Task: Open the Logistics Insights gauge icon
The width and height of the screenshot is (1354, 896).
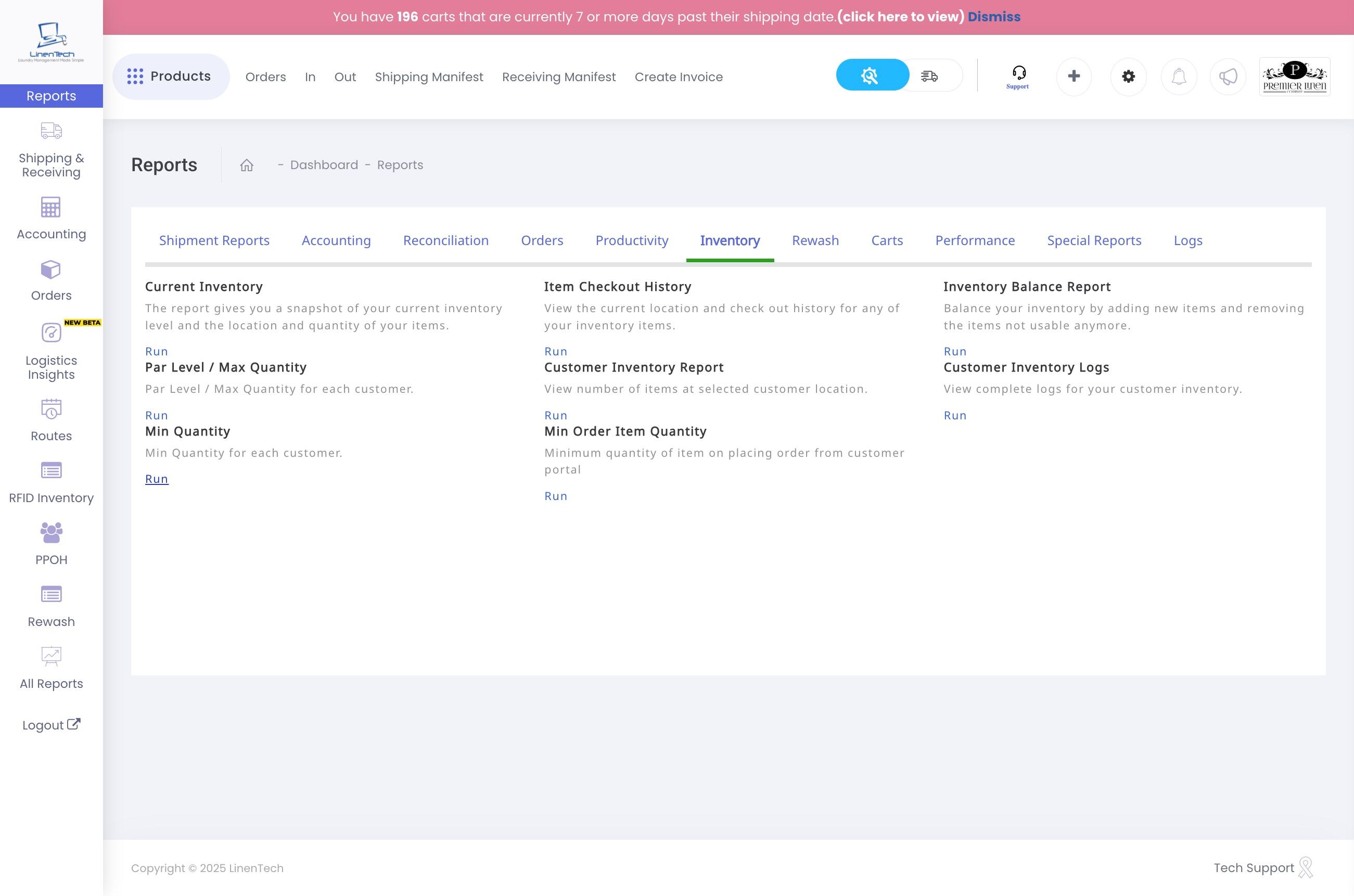Action: 51,332
